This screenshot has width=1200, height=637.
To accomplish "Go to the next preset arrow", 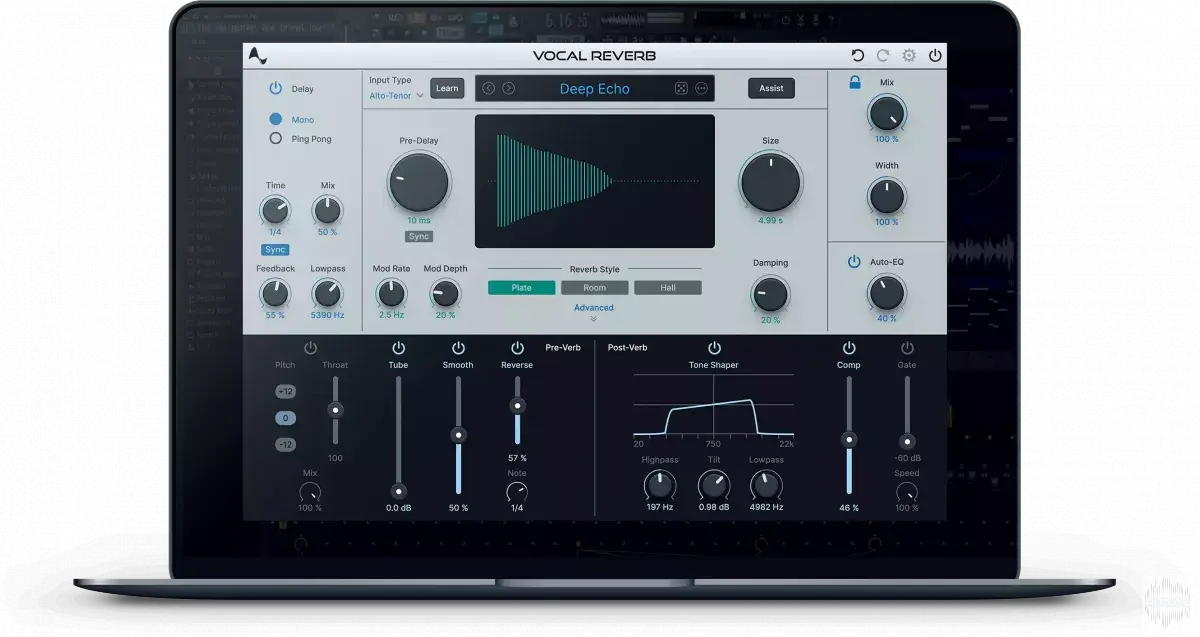I will point(509,88).
